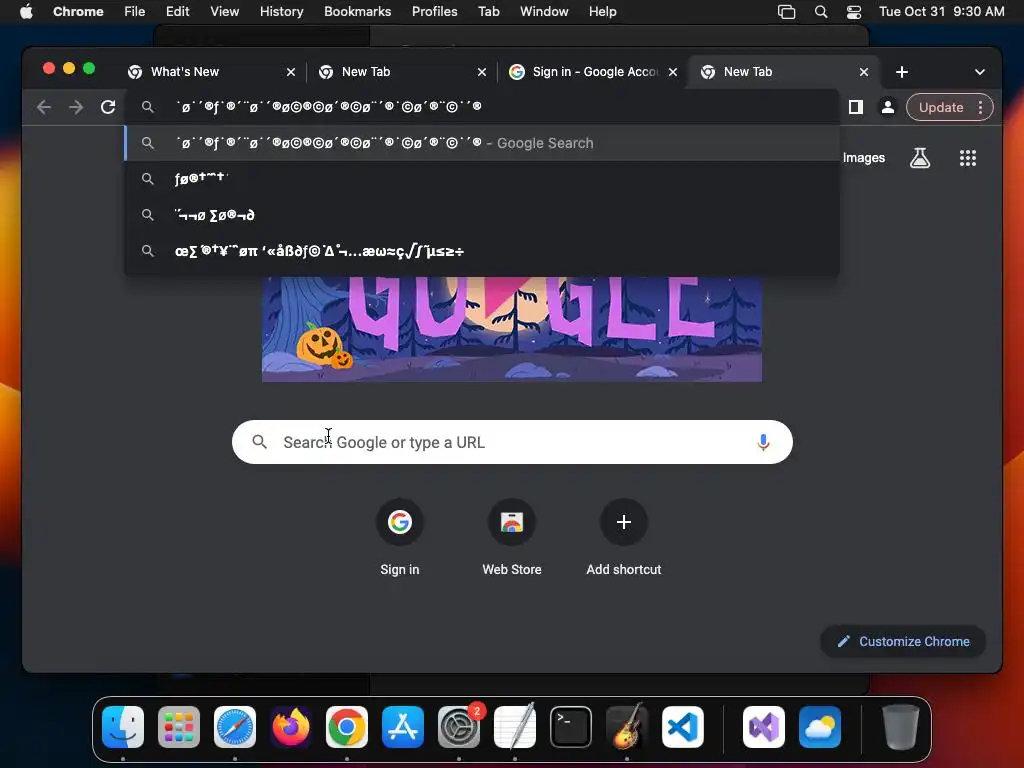1024x768 pixels.
Task: Open Finder from the Dock
Action: 123,727
